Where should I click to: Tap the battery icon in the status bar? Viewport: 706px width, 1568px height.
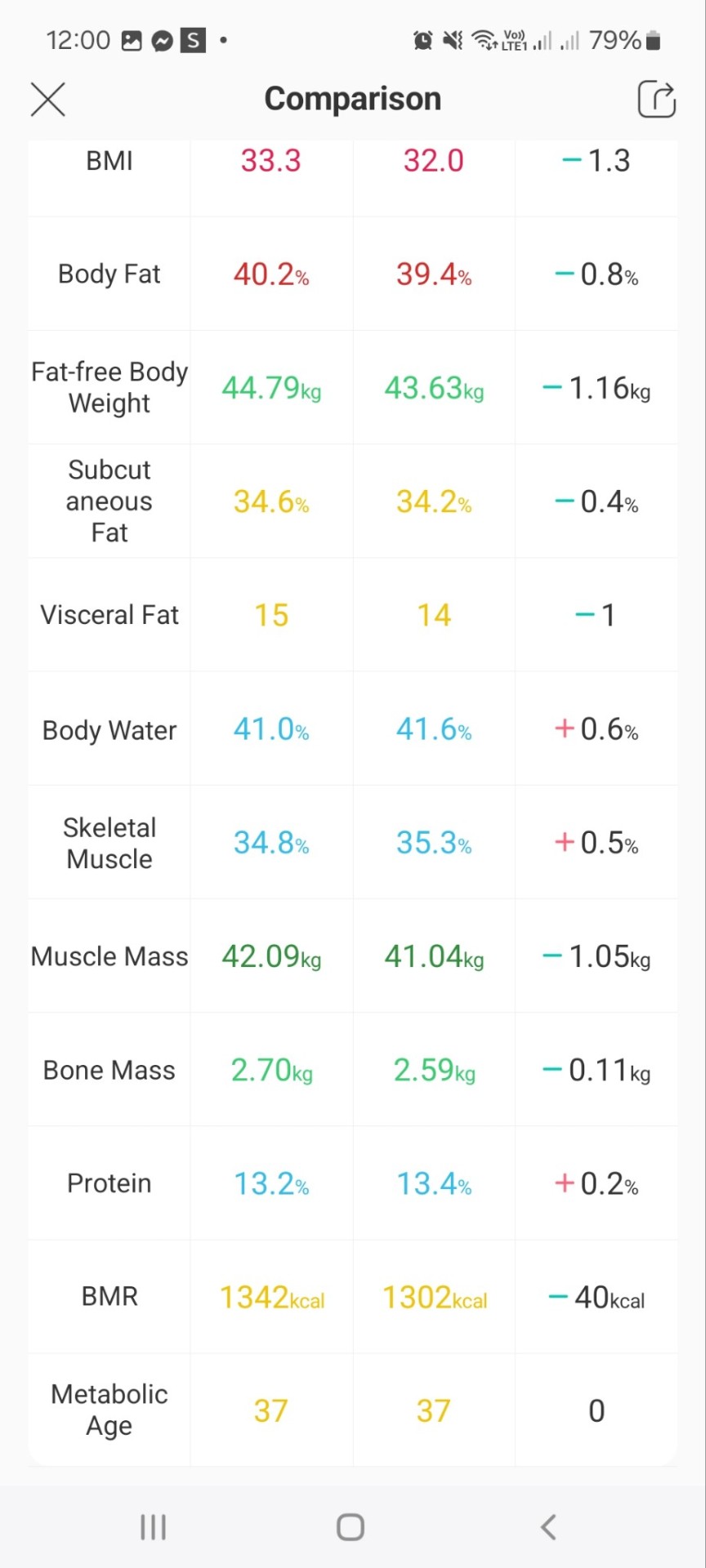coord(653,40)
